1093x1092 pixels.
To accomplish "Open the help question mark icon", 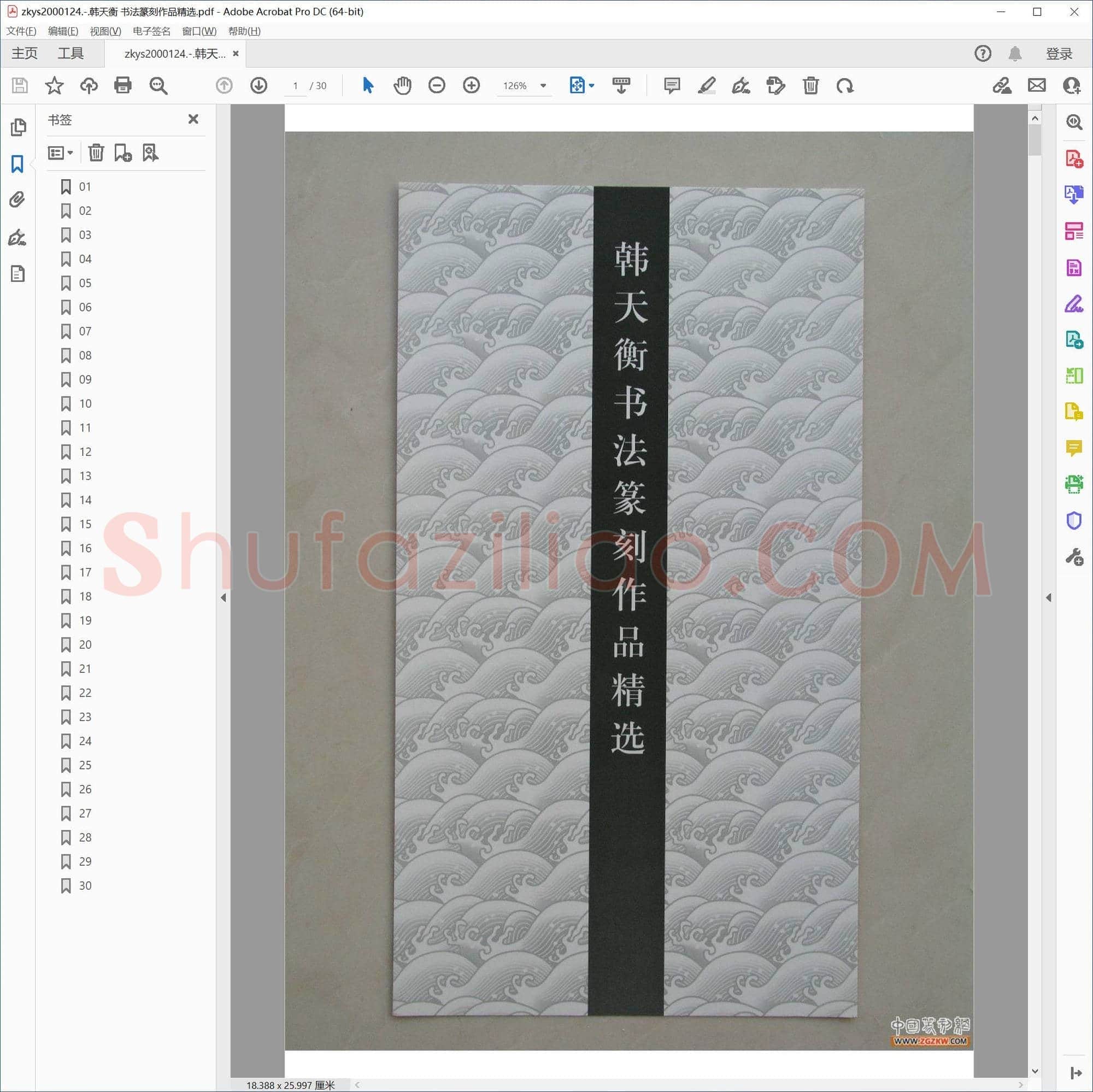I will pos(983,54).
